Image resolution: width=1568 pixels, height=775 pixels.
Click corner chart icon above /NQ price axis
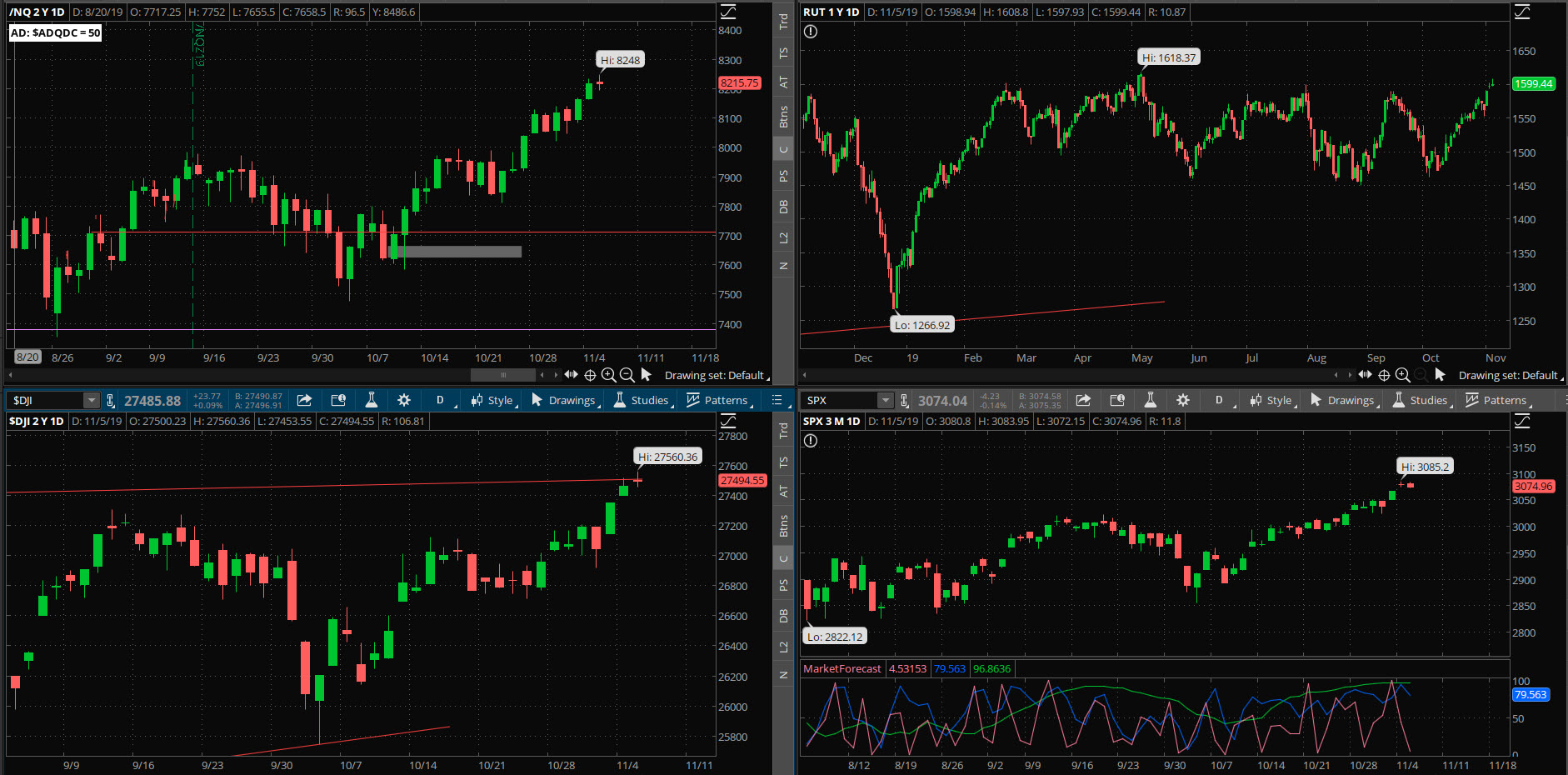pyautogui.click(x=728, y=12)
